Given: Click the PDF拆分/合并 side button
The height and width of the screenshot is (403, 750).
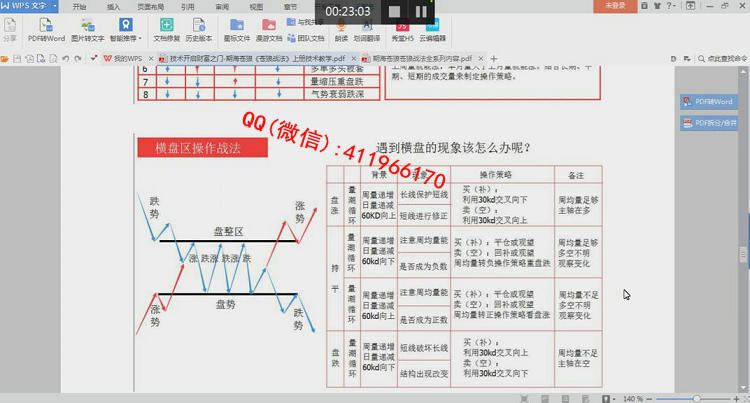Looking at the screenshot, I should pos(710,122).
